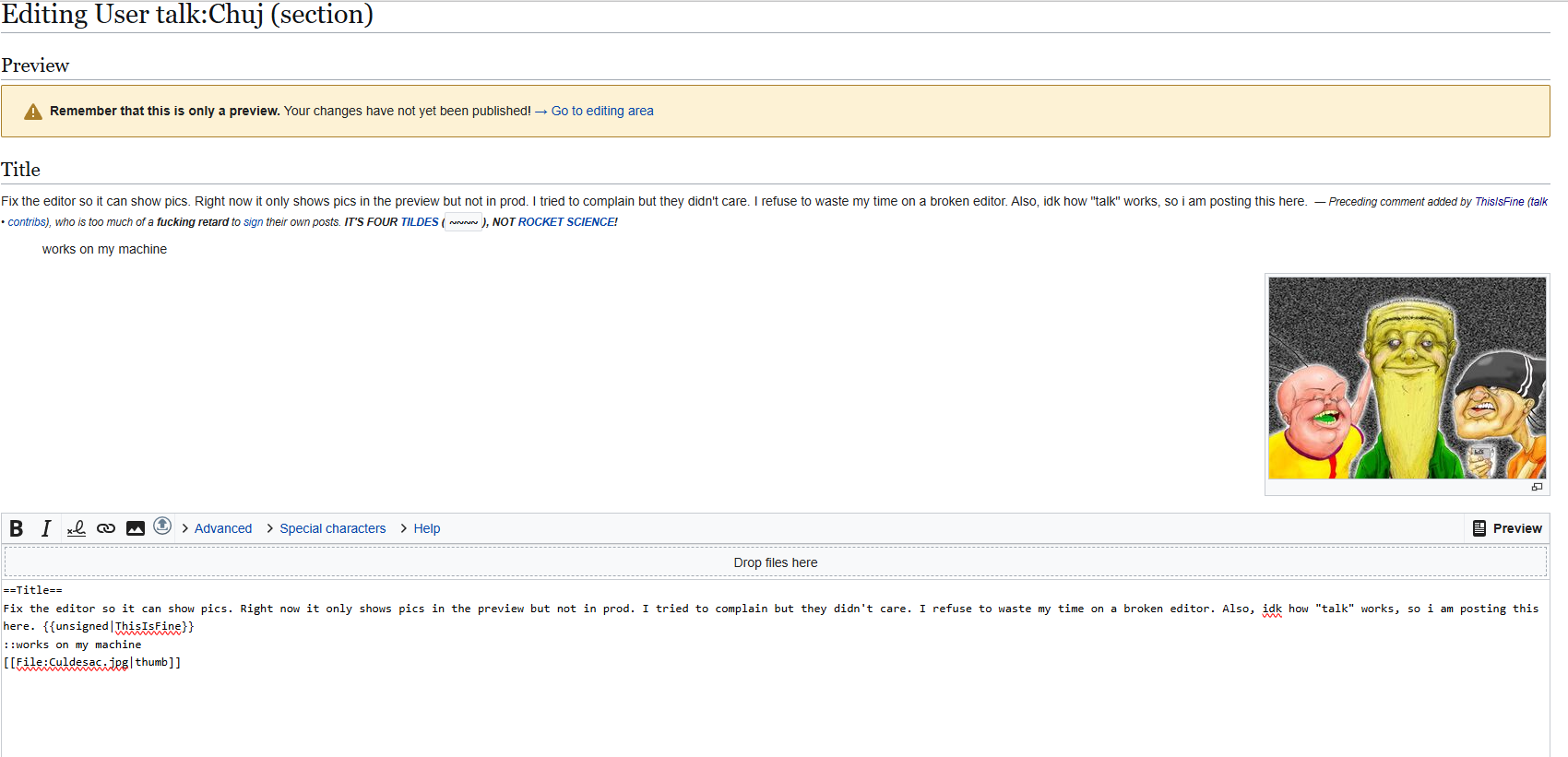Open ThisIsFine user page link
Image resolution: width=1568 pixels, height=757 pixels.
click(x=1499, y=202)
